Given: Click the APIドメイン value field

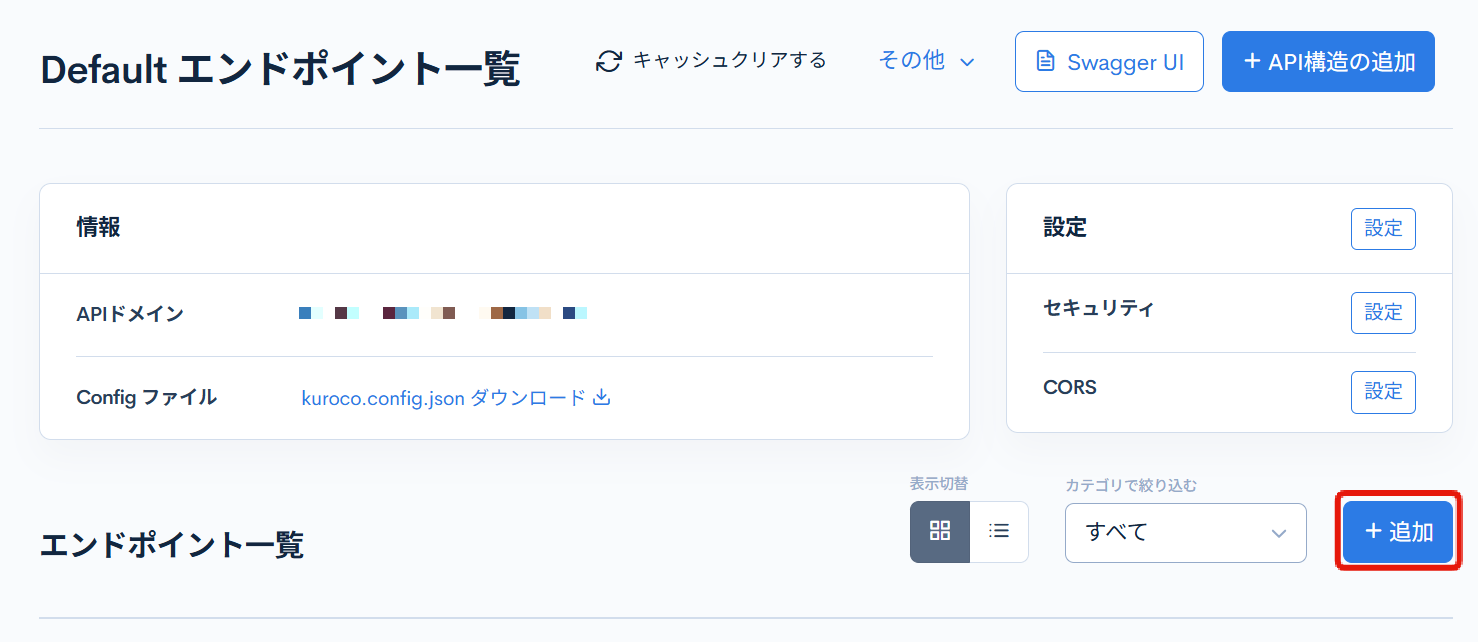Looking at the screenshot, I should coord(442,312).
